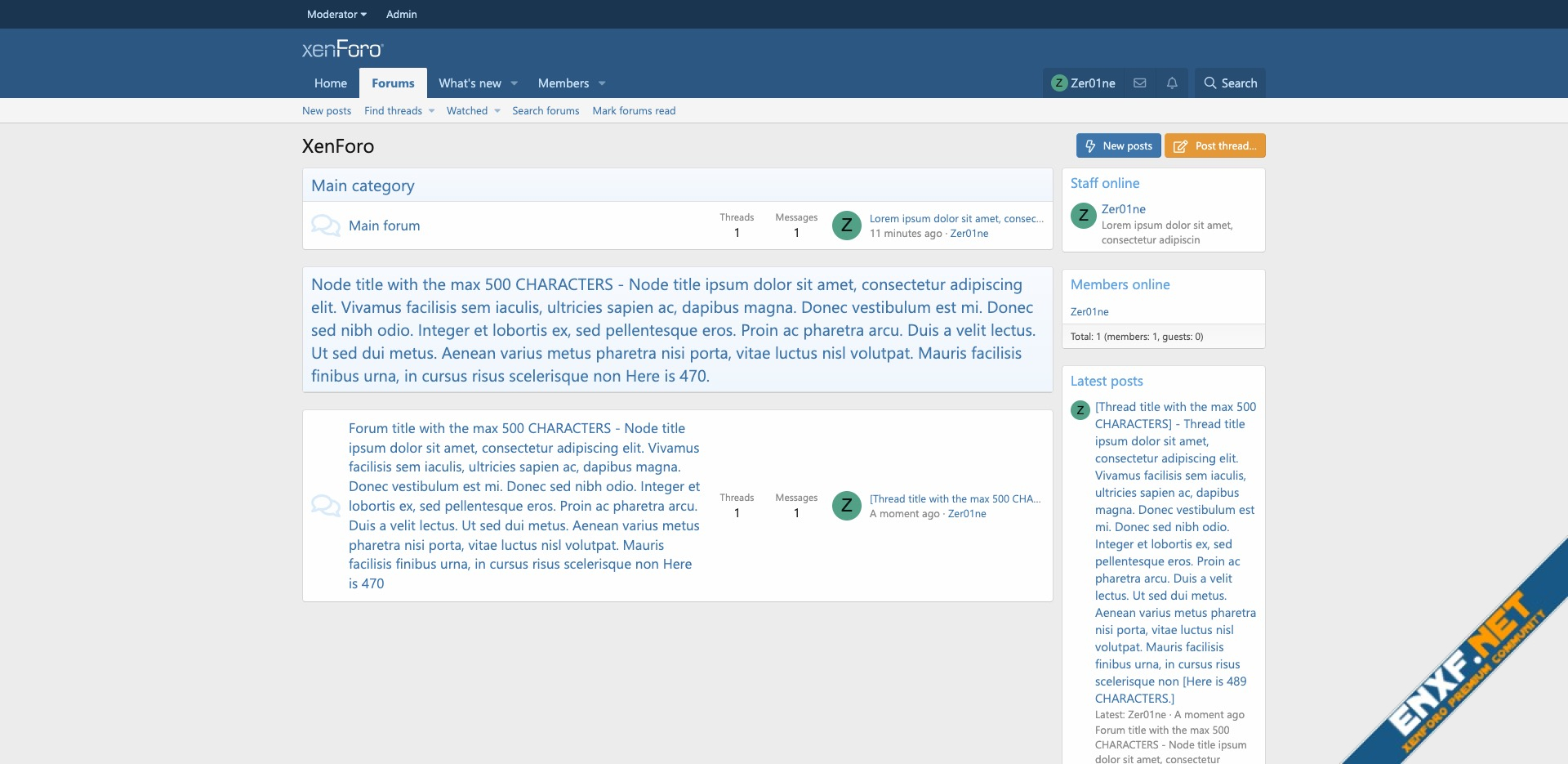Viewport: 1568px width, 764px height.
Task: Open the Find threads dropdown
Action: coord(431,111)
